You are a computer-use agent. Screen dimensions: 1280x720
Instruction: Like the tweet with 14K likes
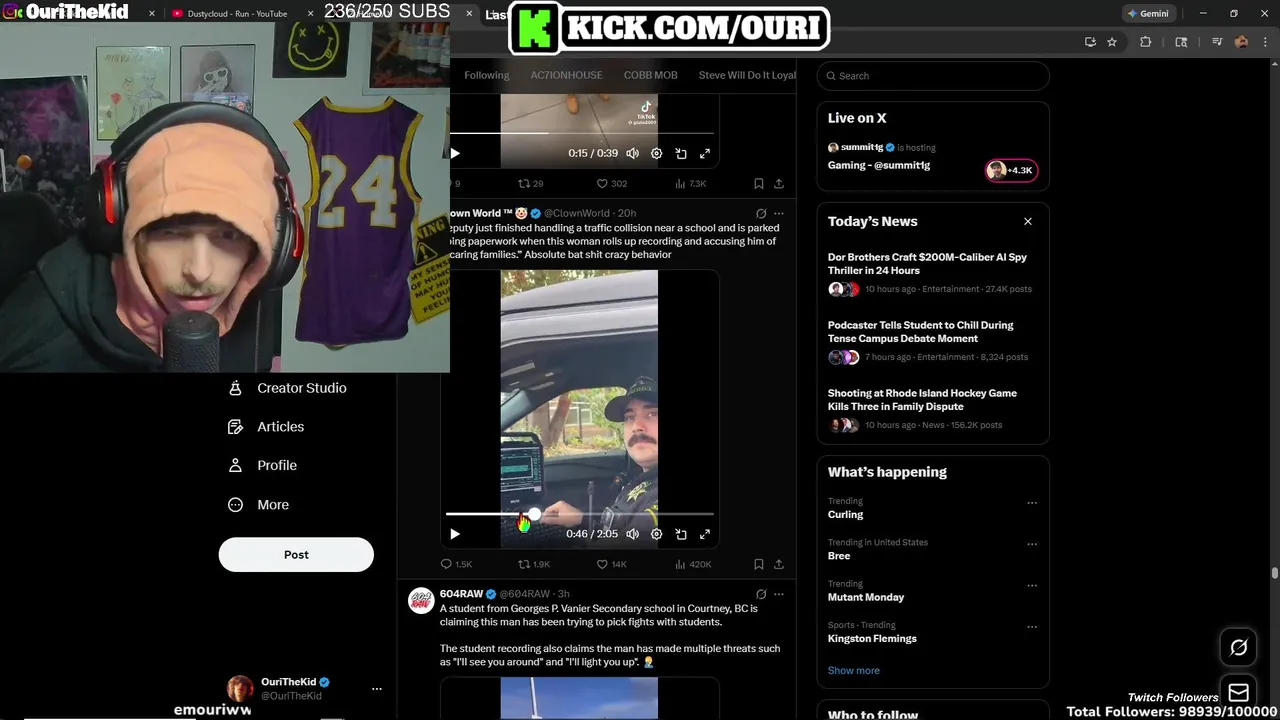click(x=611, y=564)
